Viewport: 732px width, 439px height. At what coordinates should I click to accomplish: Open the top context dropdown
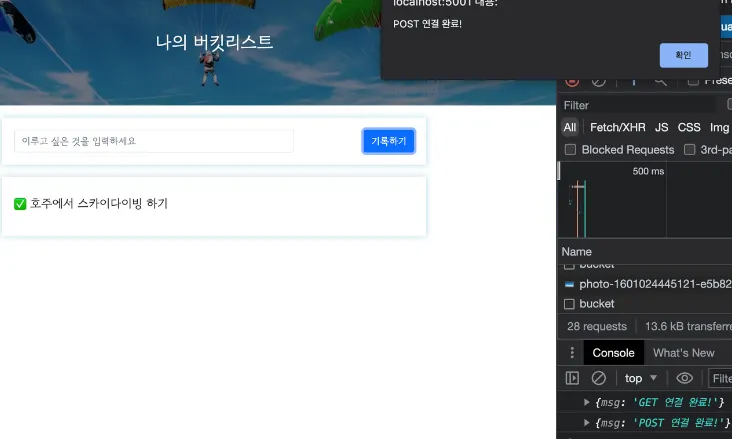coord(640,378)
